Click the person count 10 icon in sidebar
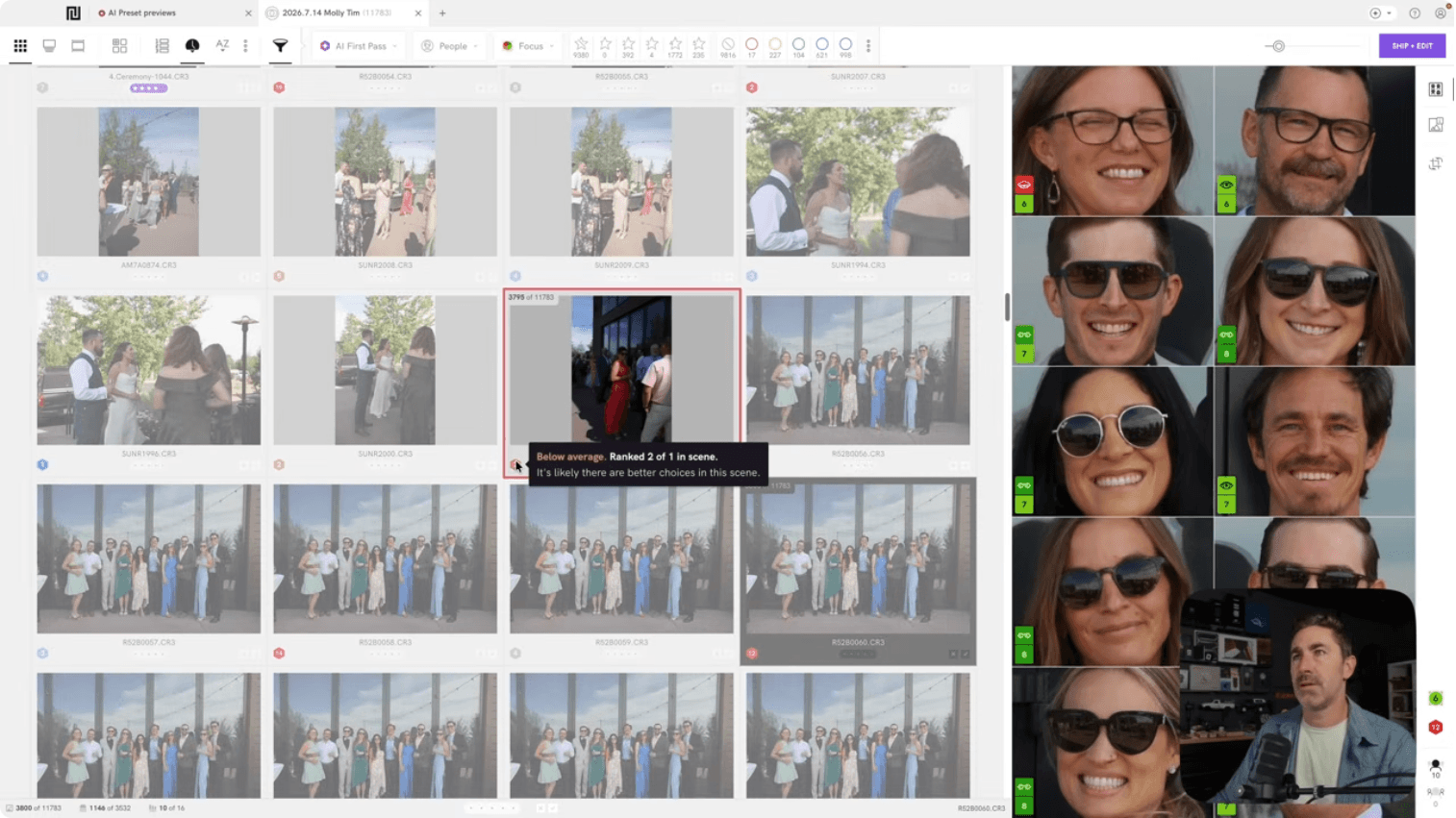This screenshot has width=1456, height=818. click(x=1435, y=769)
